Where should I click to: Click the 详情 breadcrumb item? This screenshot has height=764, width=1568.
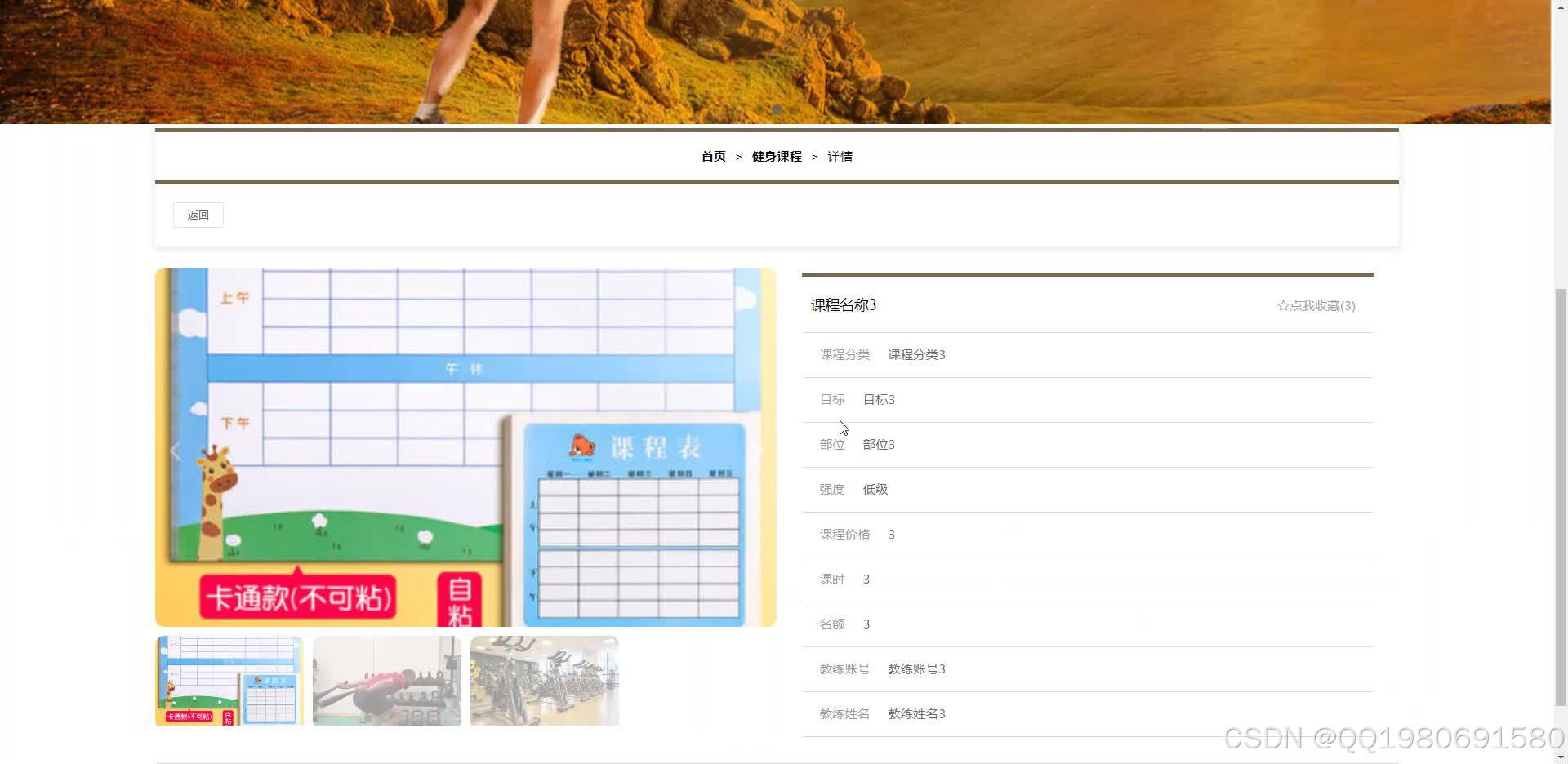tap(840, 156)
